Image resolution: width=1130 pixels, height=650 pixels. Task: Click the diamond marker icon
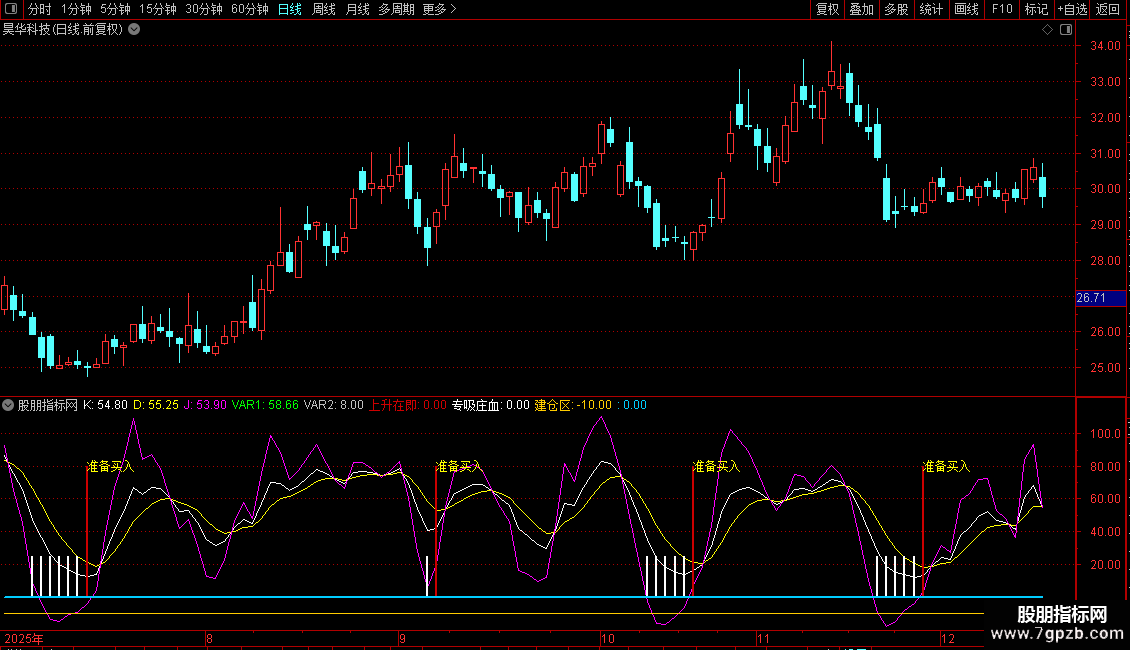(1047, 30)
